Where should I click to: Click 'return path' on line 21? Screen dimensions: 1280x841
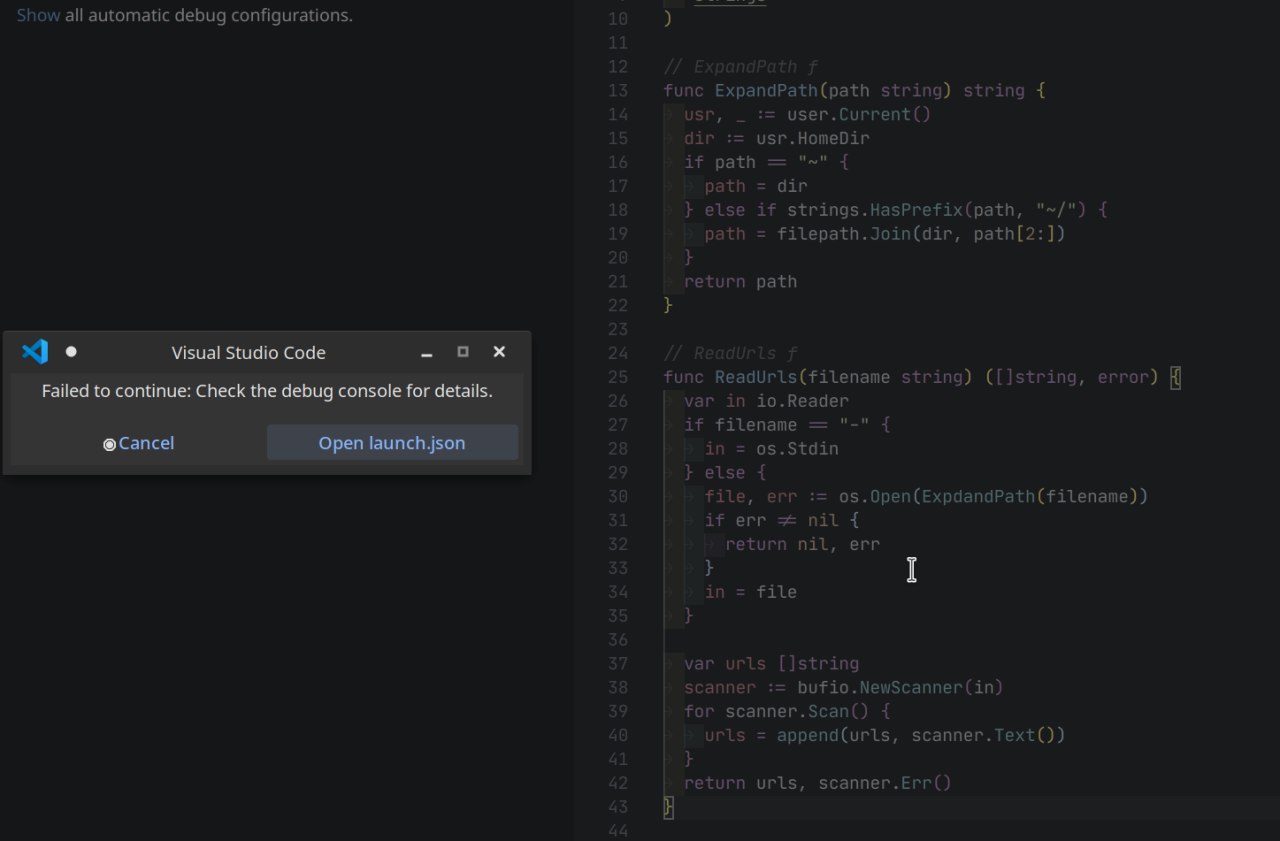click(x=741, y=282)
